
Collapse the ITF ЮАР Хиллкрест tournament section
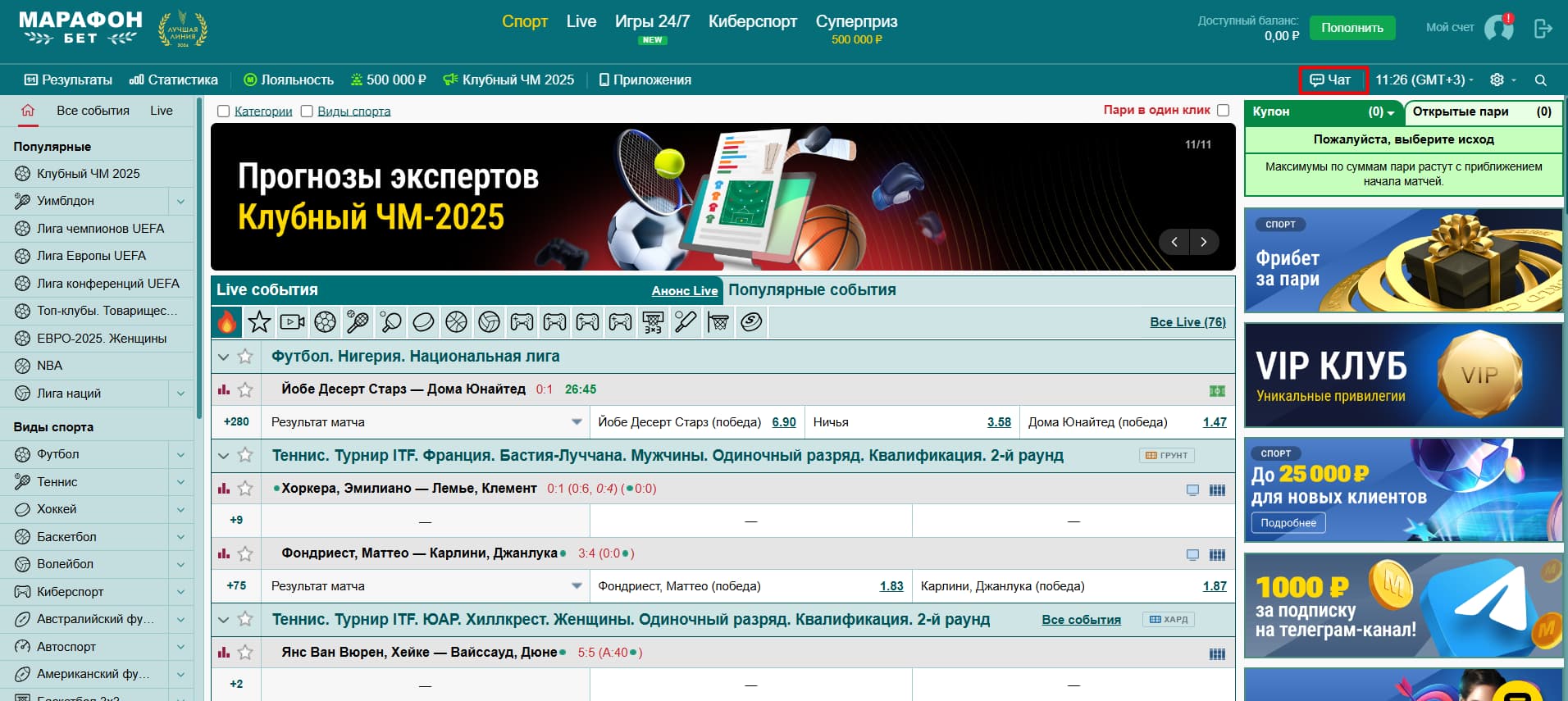[223, 620]
